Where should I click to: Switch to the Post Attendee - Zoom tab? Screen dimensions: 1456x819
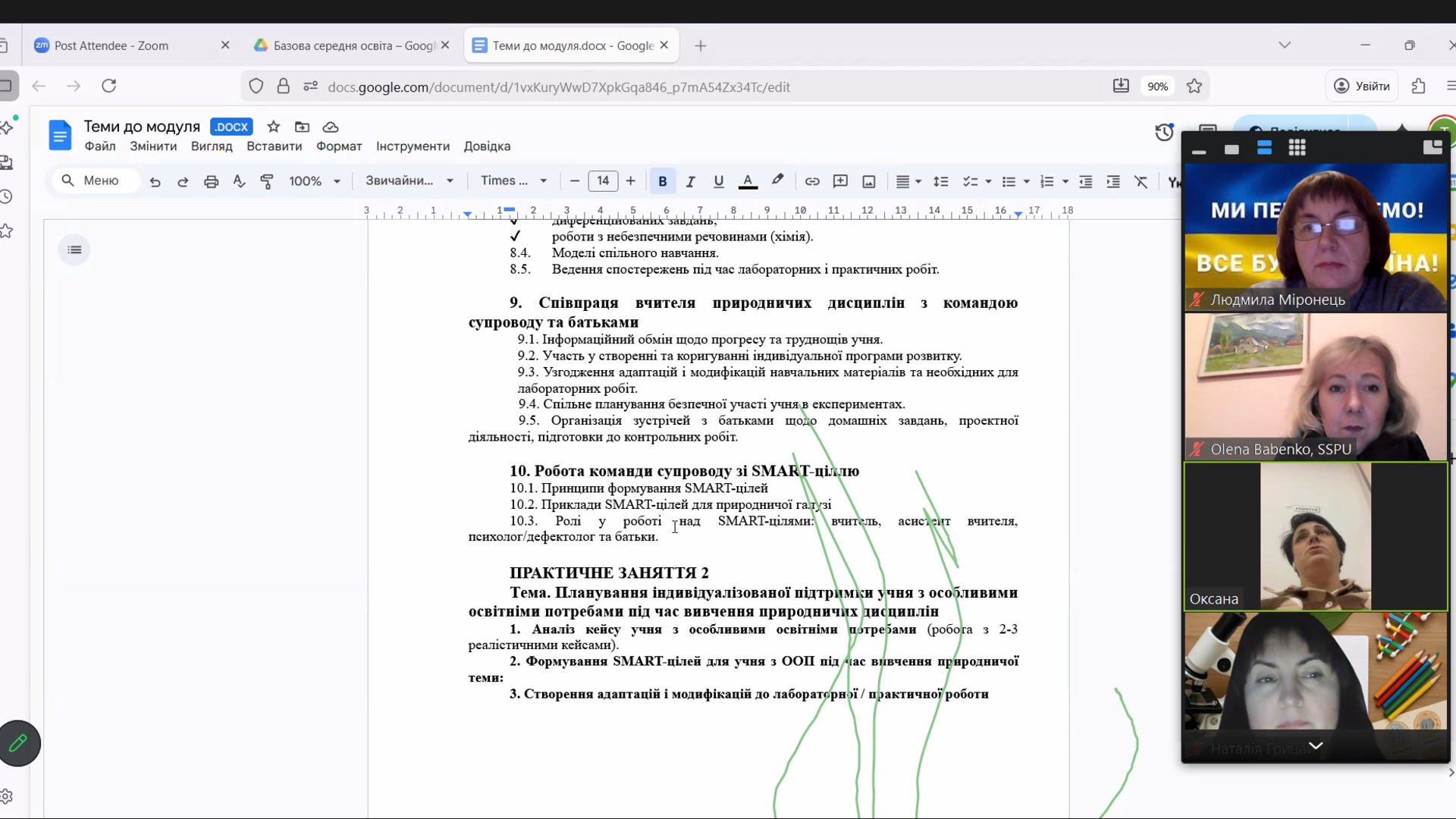point(111,45)
